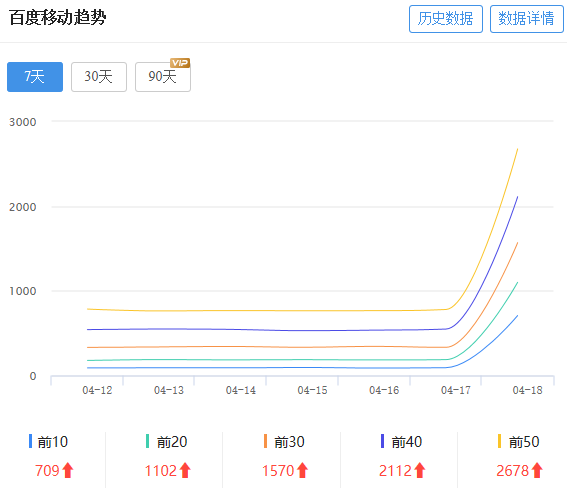
Task: Click the VIP badge on 90天
Action: coord(180,63)
